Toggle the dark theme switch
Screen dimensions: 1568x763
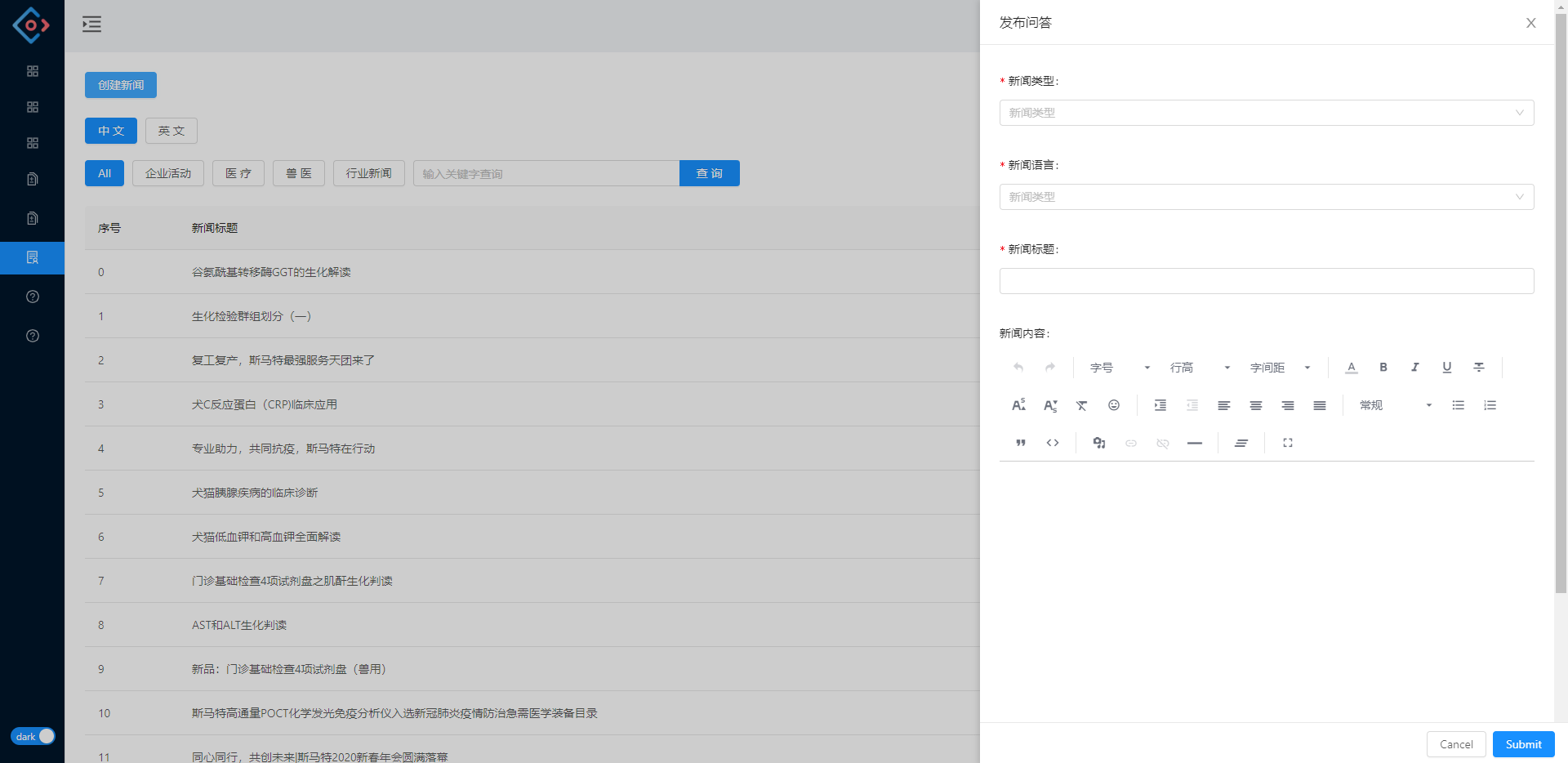coord(33,736)
